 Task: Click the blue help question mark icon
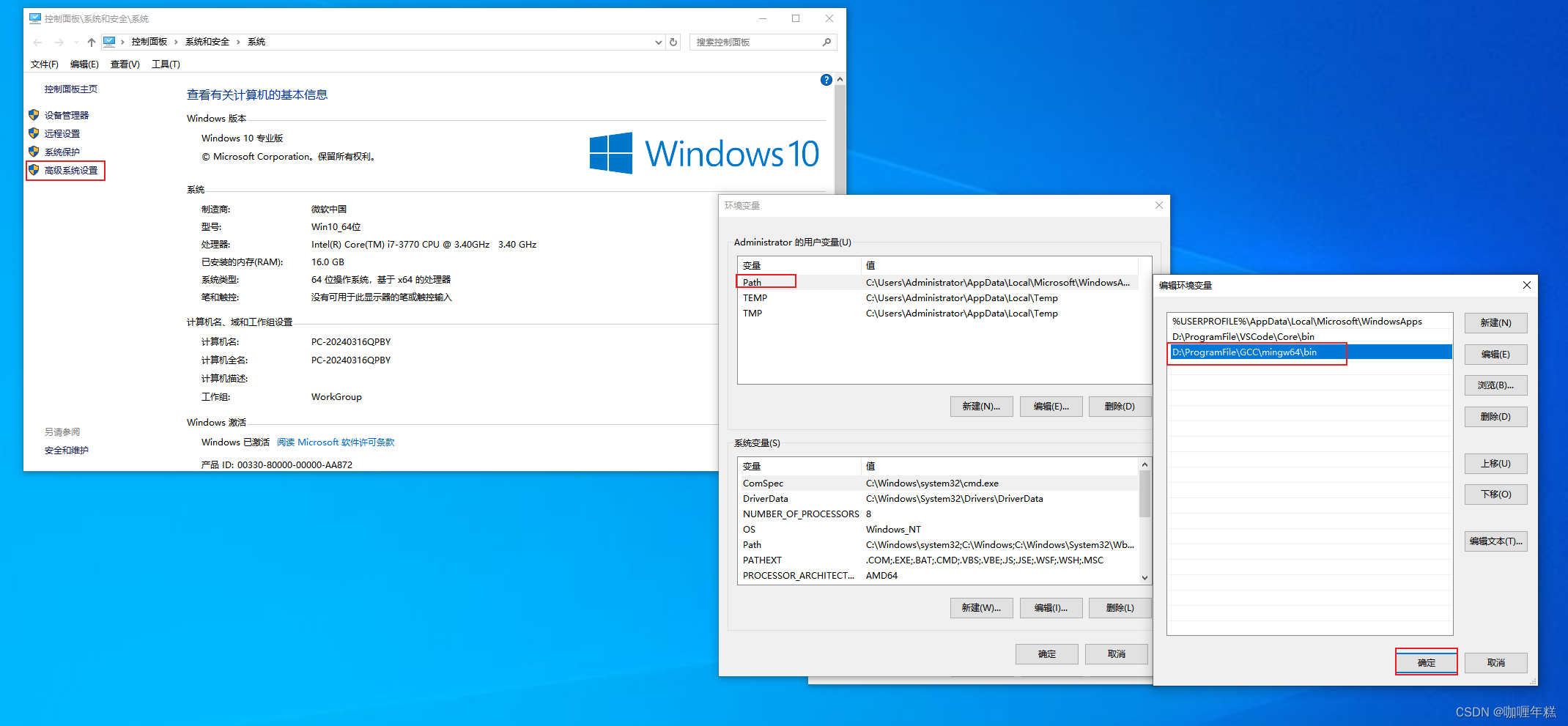[x=826, y=80]
